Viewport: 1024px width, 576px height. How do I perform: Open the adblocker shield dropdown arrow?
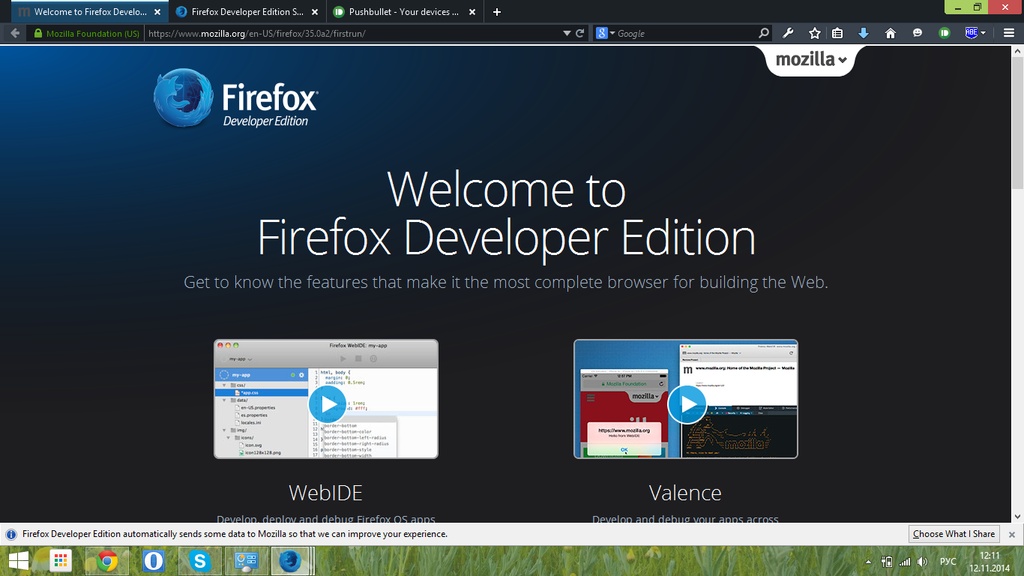(983, 32)
